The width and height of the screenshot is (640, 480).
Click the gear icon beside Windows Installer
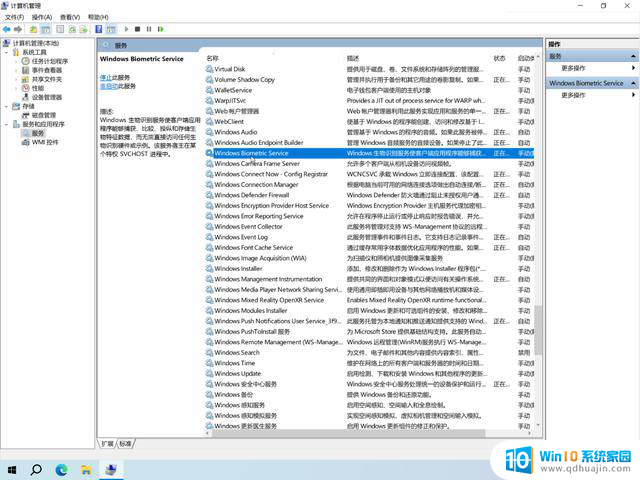point(209,269)
